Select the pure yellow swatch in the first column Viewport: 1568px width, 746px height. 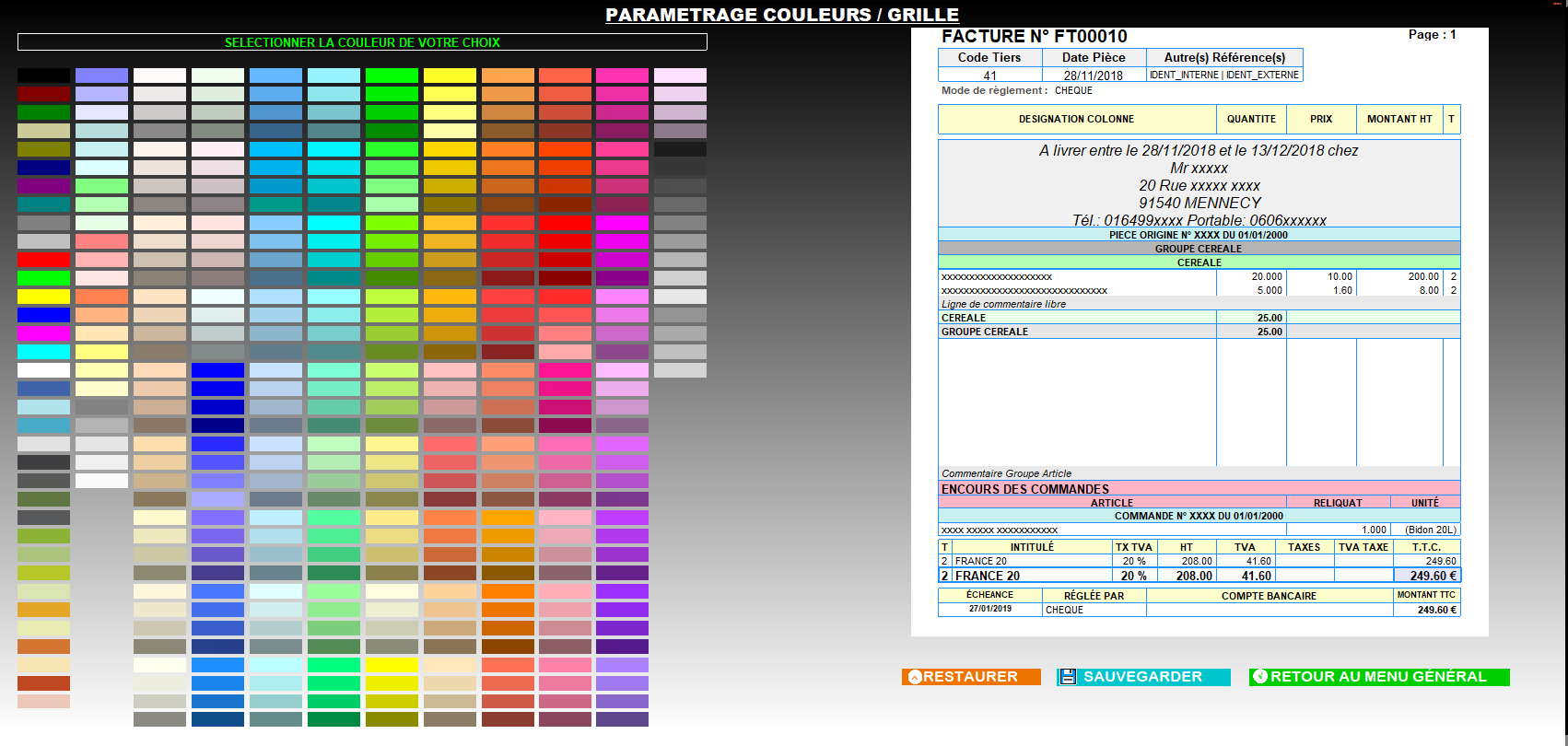[x=43, y=297]
